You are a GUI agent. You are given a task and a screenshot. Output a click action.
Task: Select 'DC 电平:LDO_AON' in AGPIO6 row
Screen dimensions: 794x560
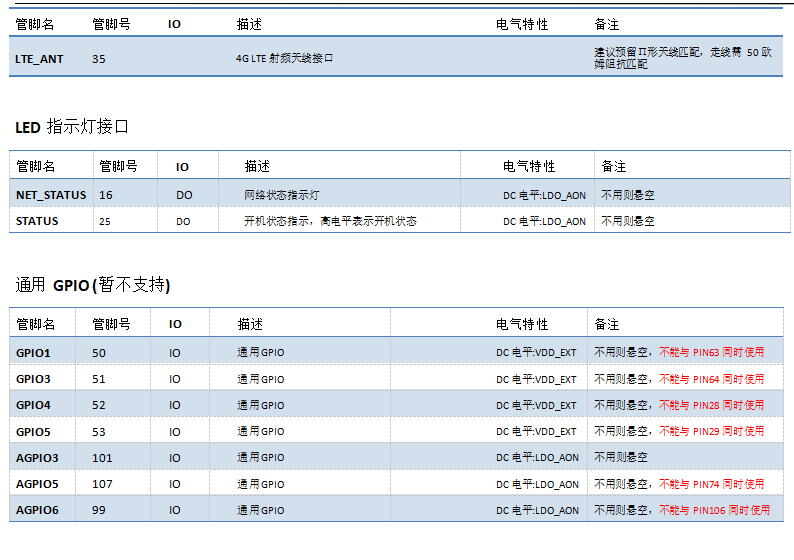point(537,510)
